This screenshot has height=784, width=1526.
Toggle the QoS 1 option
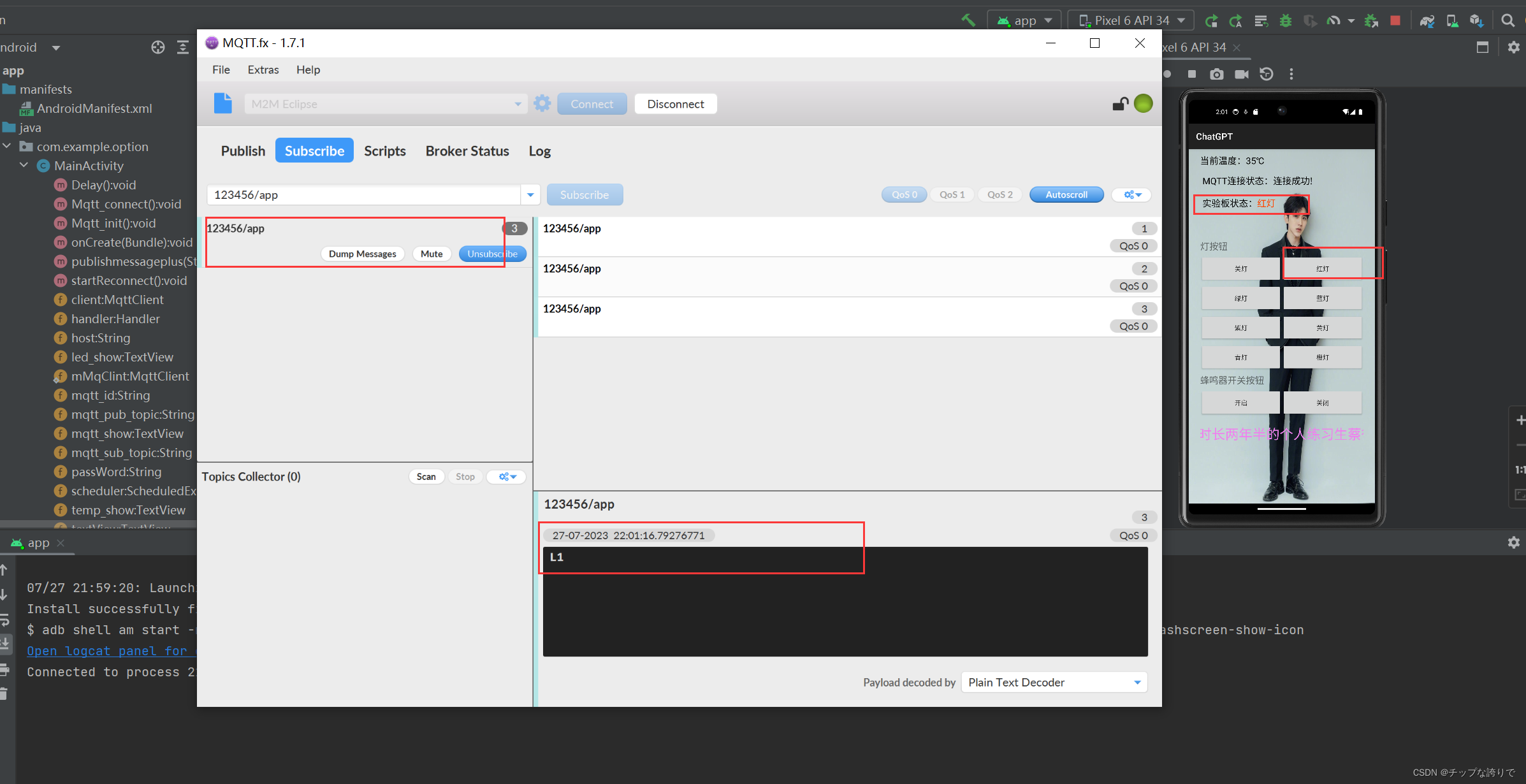click(952, 194)
